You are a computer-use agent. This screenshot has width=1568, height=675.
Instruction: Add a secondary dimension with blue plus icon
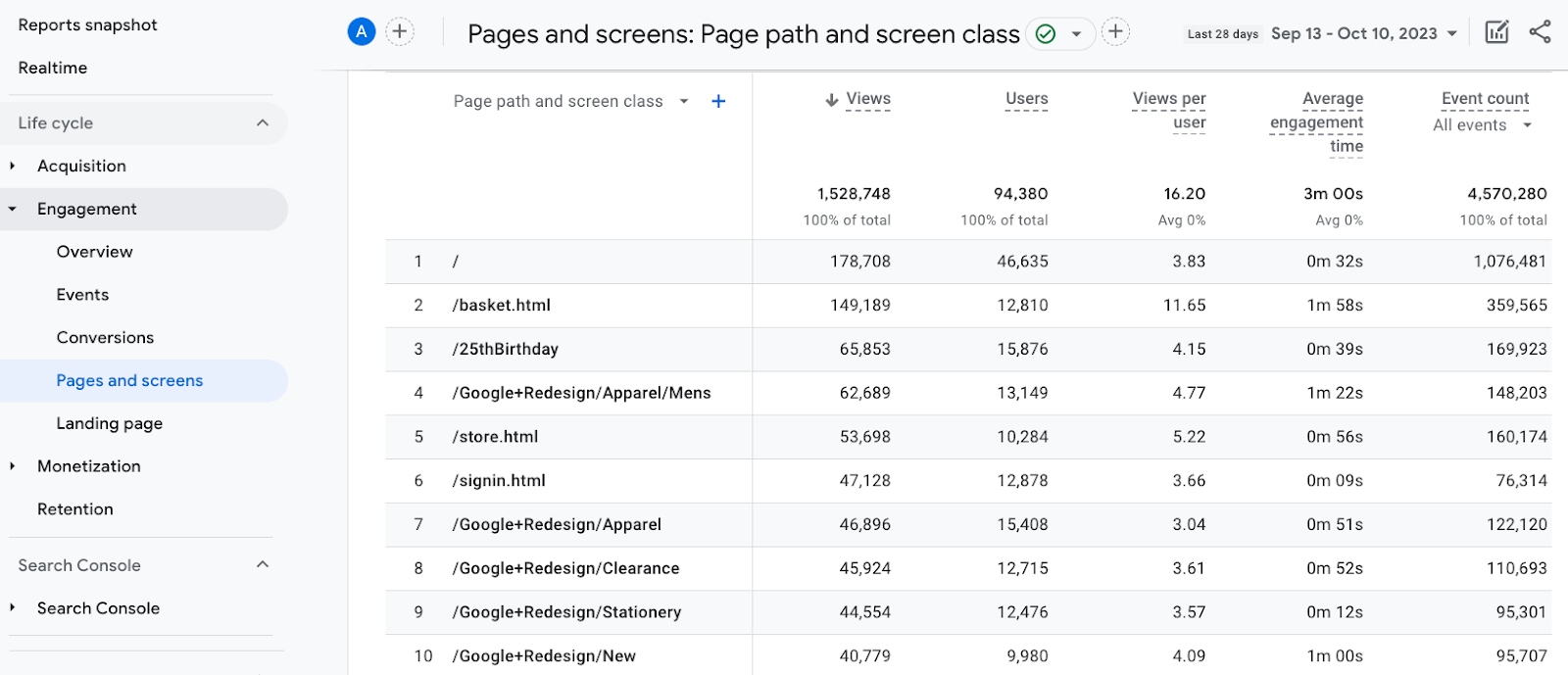point(718,101)
